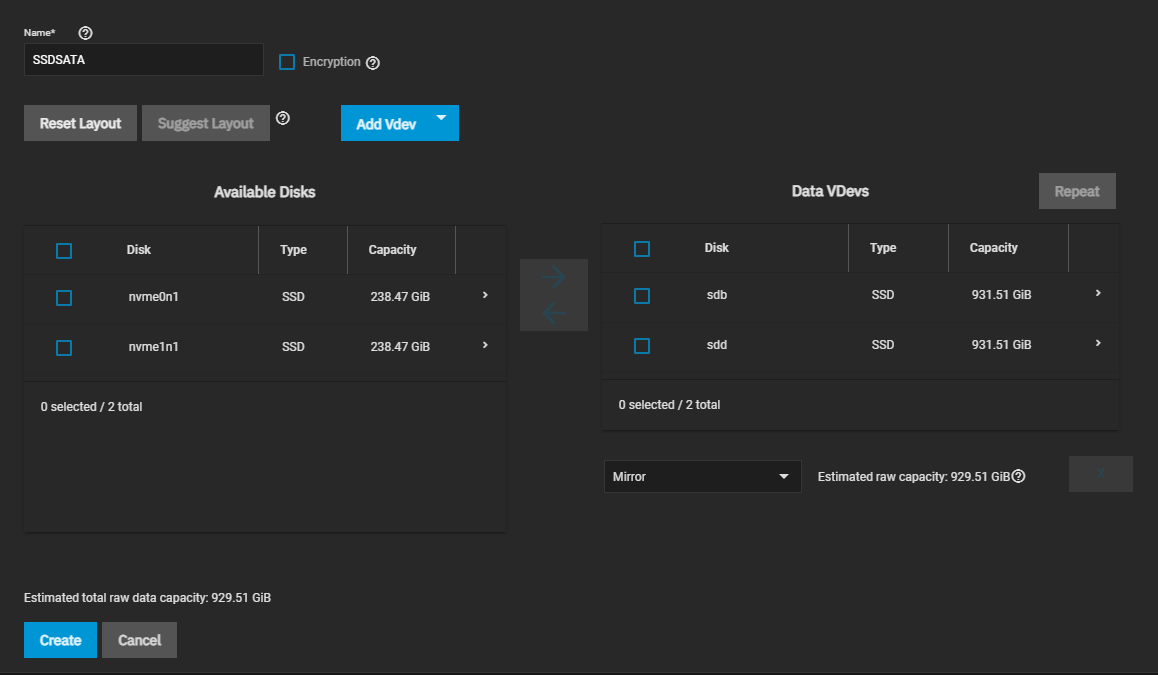Click the SSD type cell for sdd
1158x675 pixels.
(x=883, y=345)
